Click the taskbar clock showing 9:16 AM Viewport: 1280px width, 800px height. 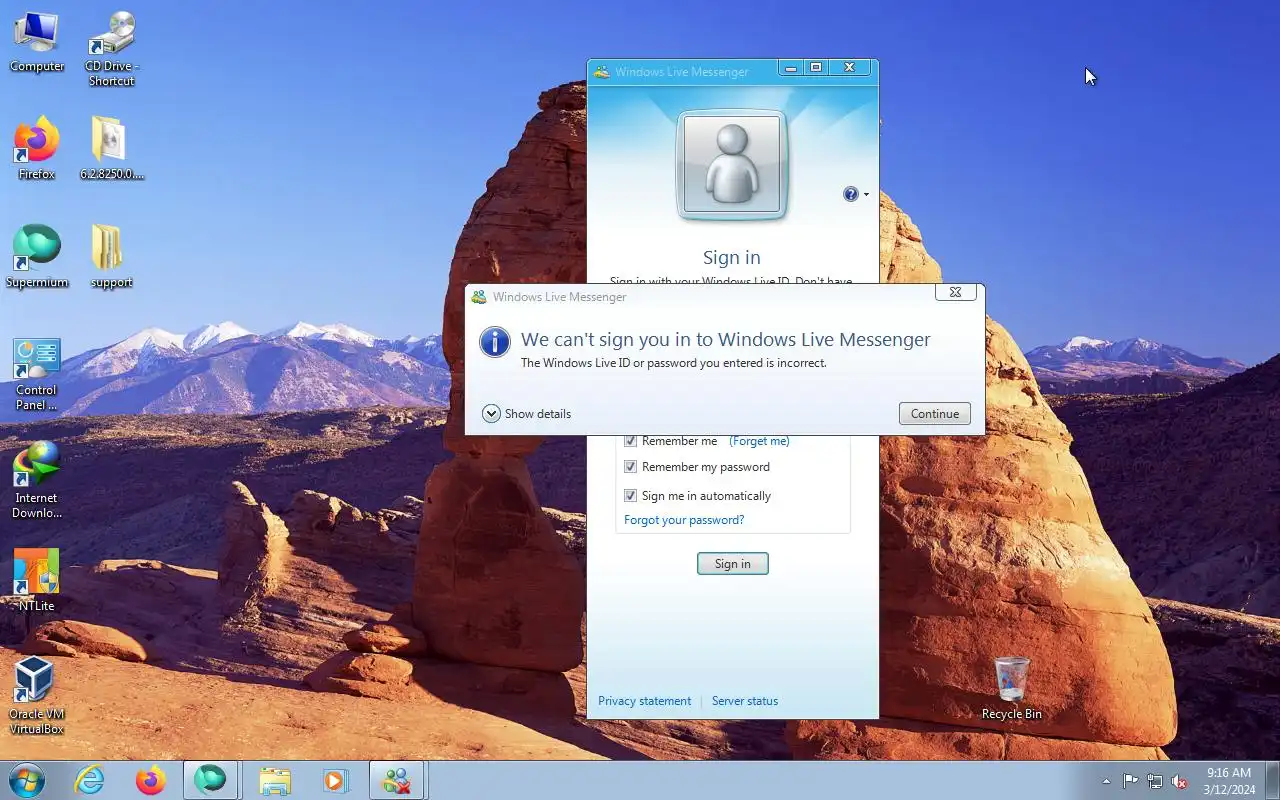tap(1229, 781)
